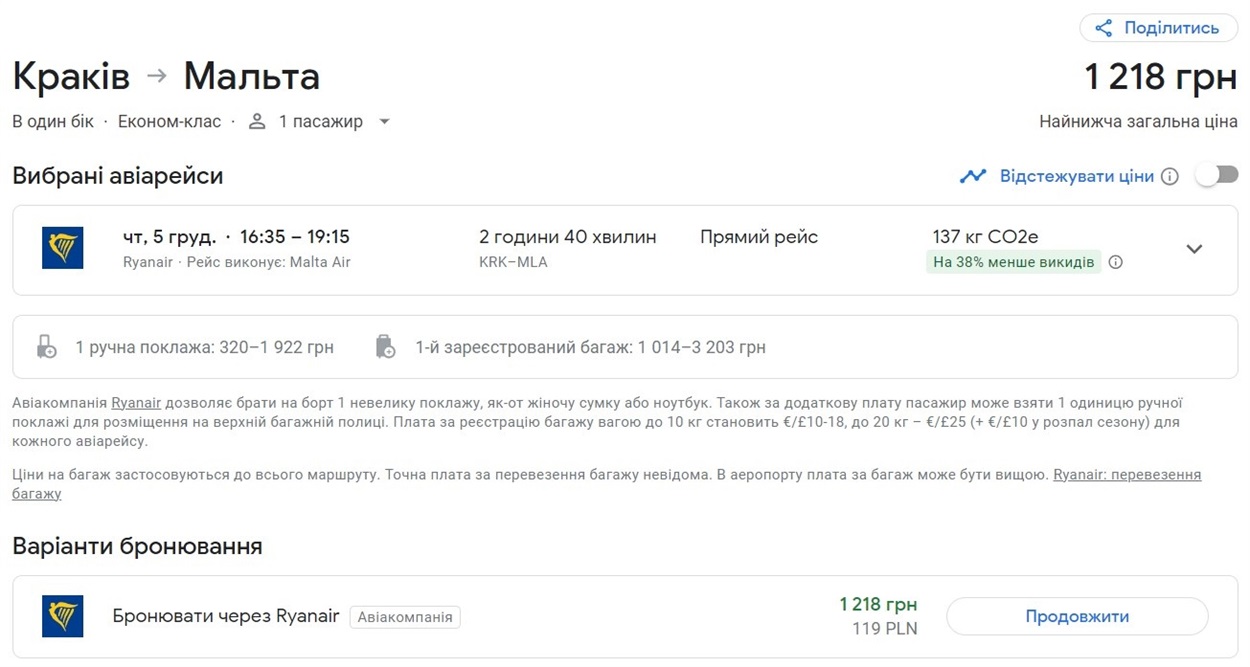Click the Варіанти бронювання heading

(x=137, y=546)
